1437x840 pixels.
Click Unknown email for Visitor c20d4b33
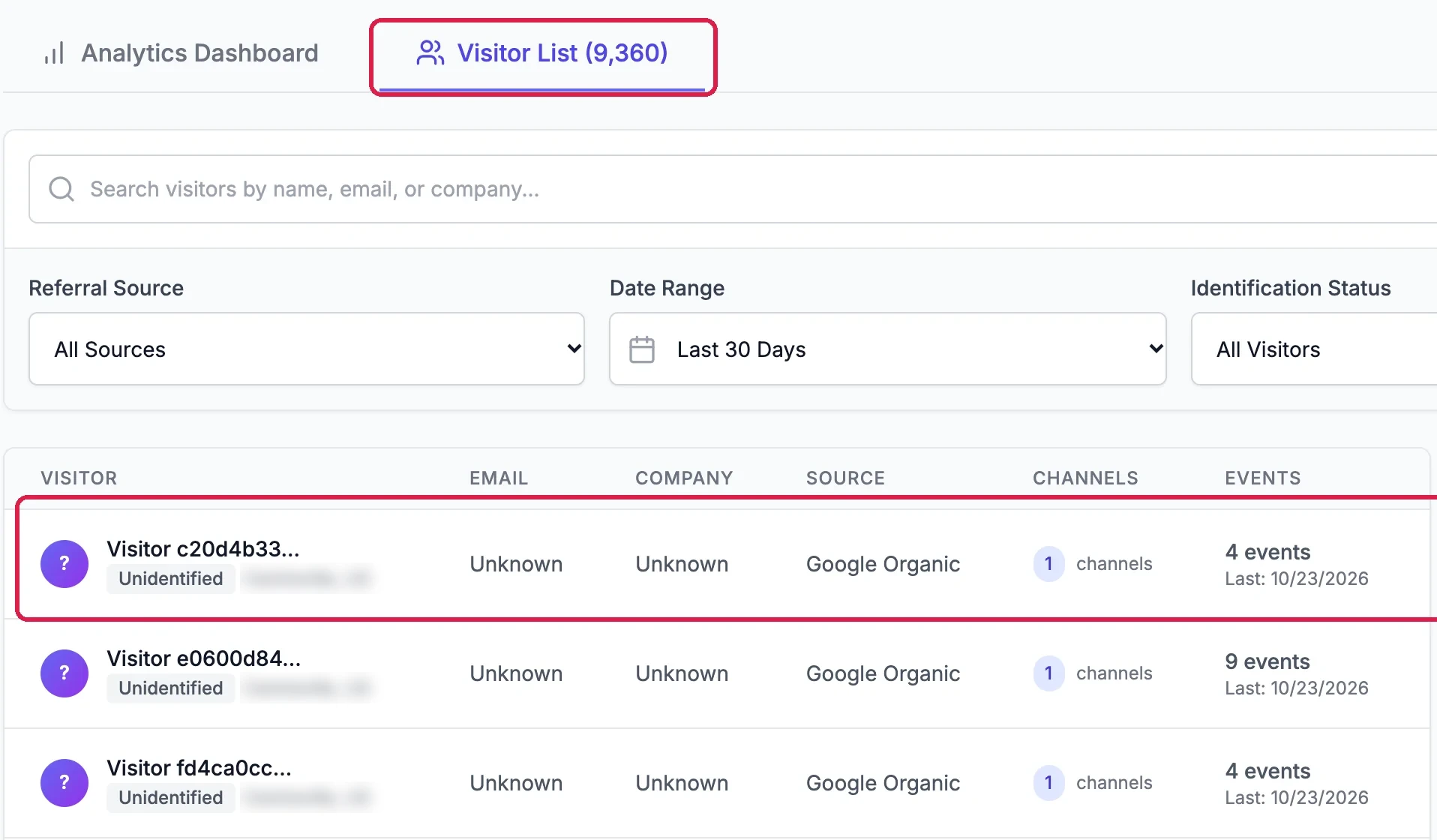click(516, 564)
